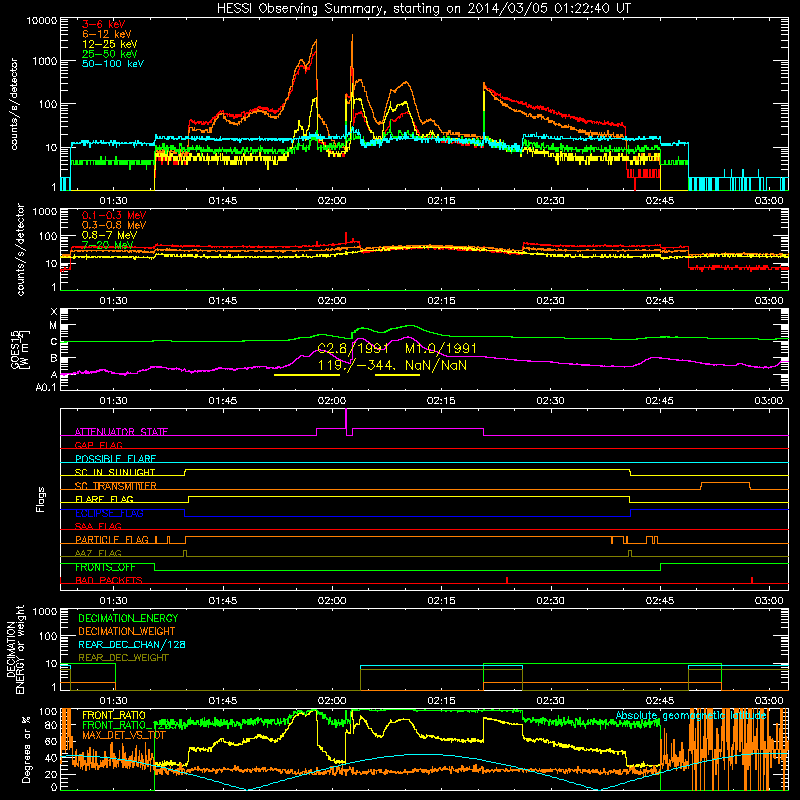Click the X class label on GOES axis
The image size is (800, 800).
pos(54,312)
